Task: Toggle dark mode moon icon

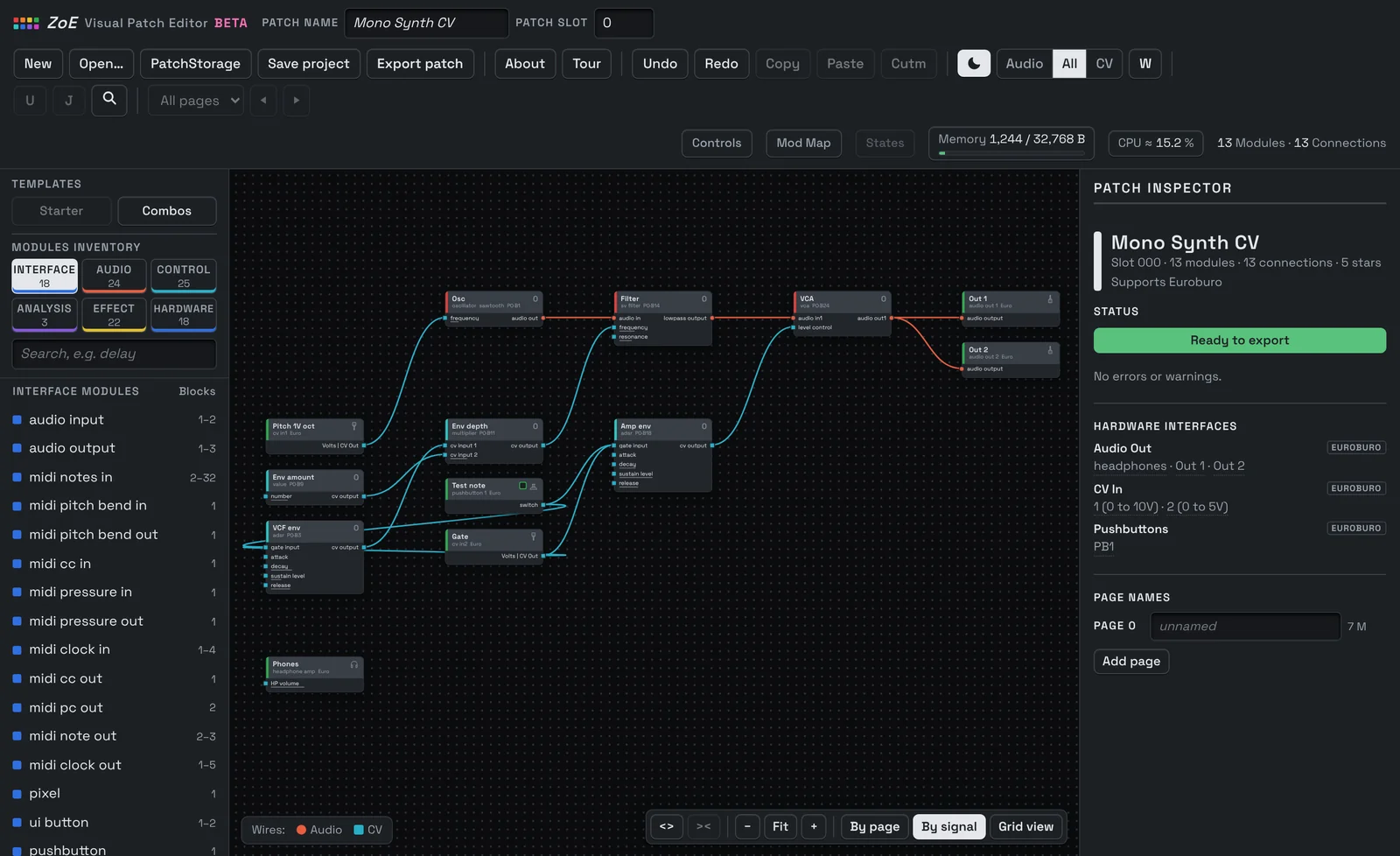Action: tap(974, 63)
